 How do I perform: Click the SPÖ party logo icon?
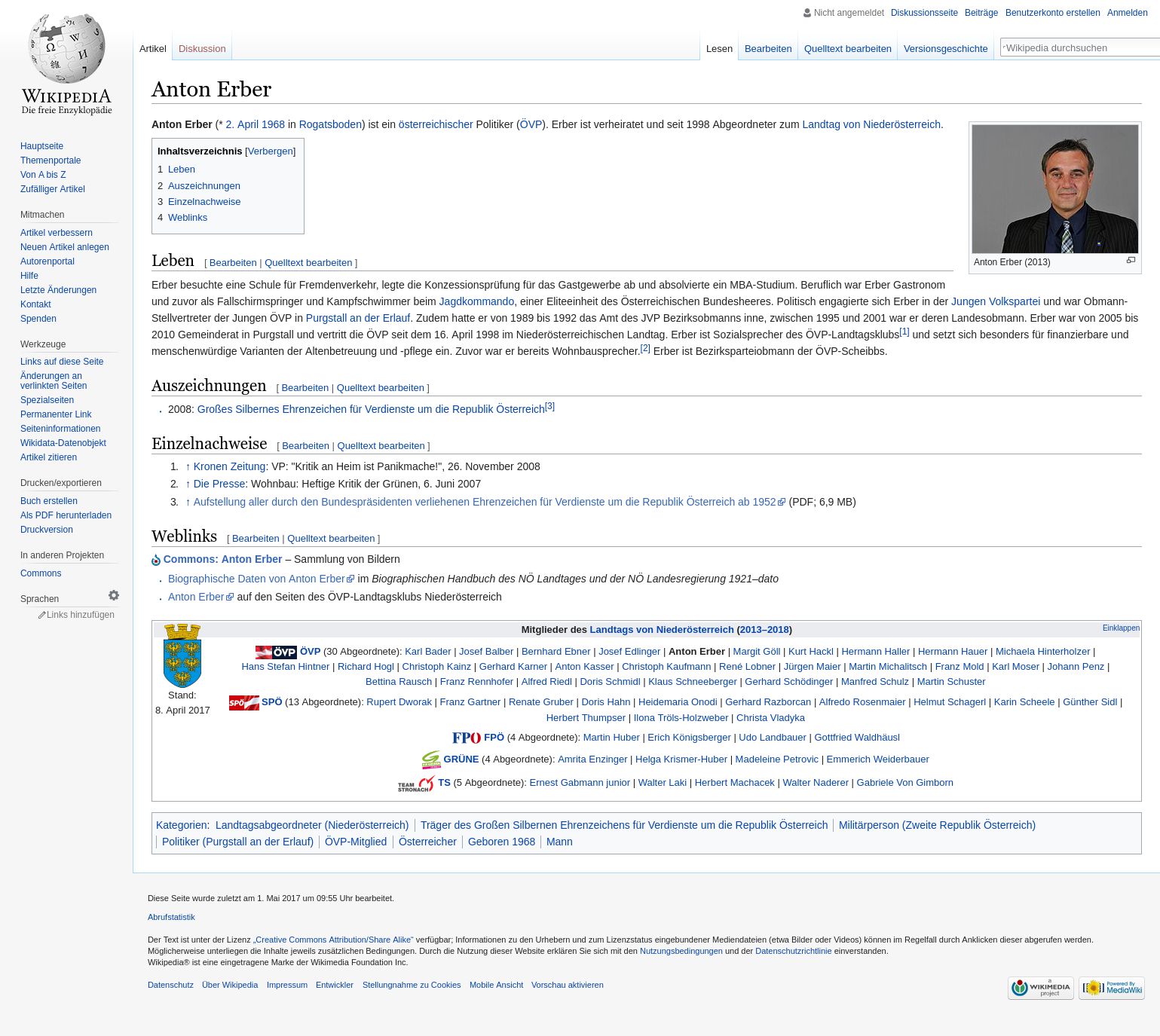244,702
